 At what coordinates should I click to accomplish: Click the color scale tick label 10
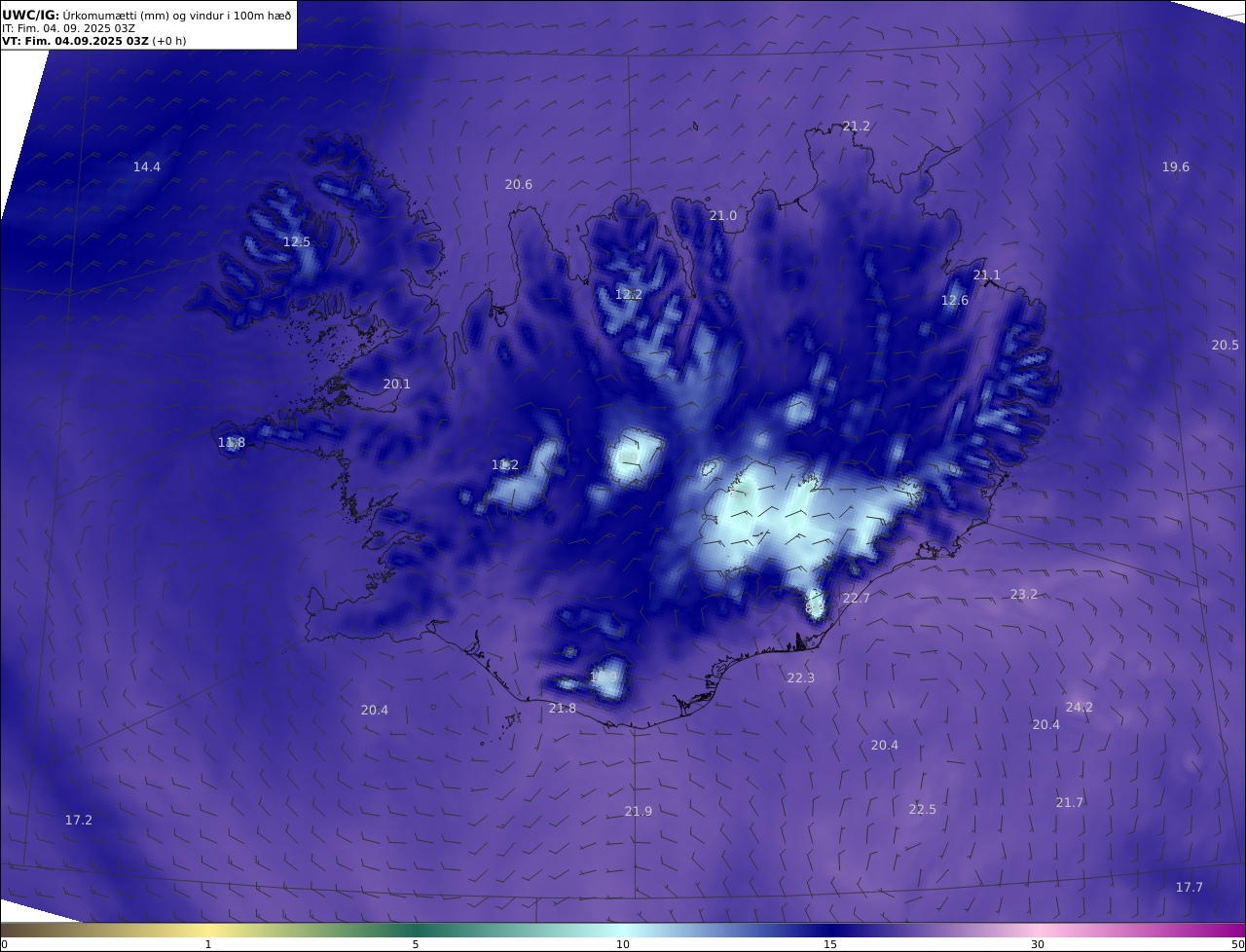623,945
